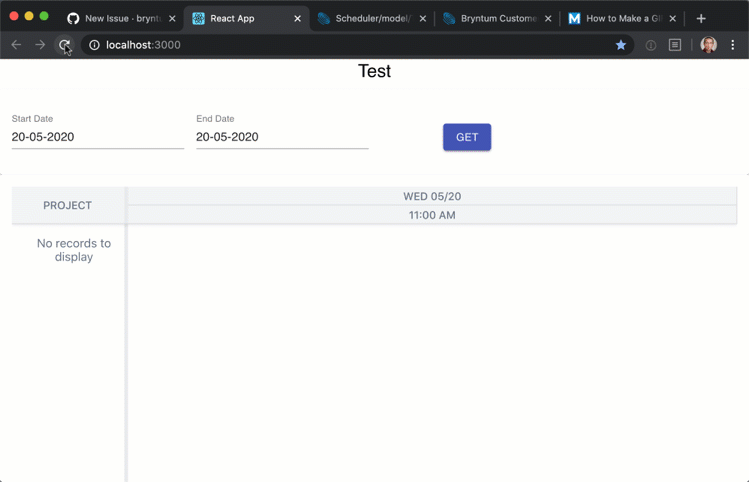Click the green macOS fullscreen button

pos(44,16)
